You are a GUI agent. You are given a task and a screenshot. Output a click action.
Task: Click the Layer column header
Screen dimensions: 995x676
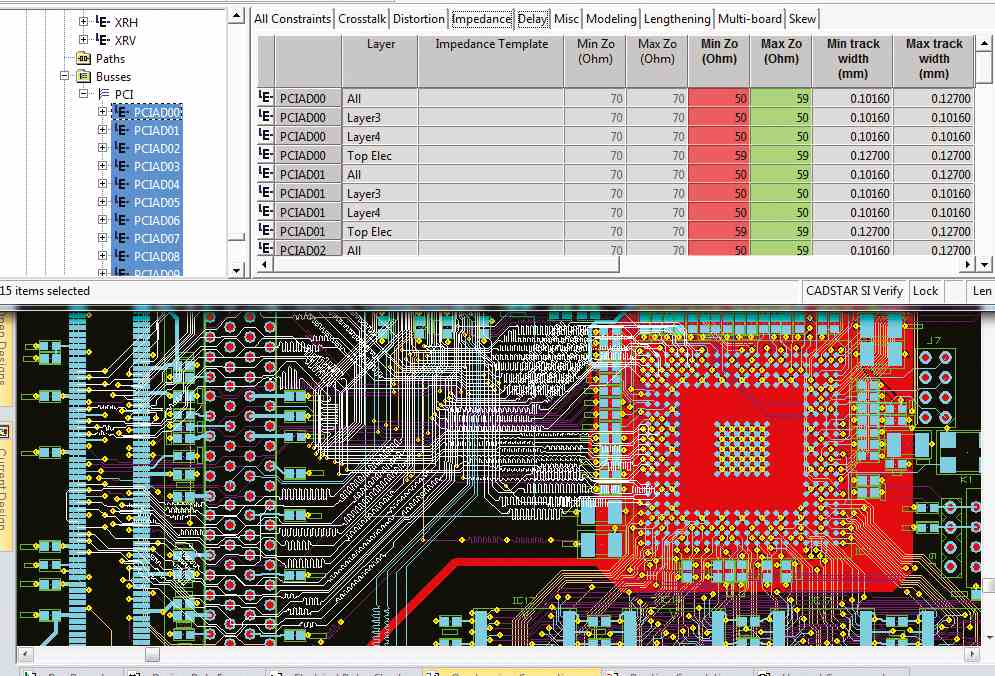pyautogui.click(x=380, y=61)
